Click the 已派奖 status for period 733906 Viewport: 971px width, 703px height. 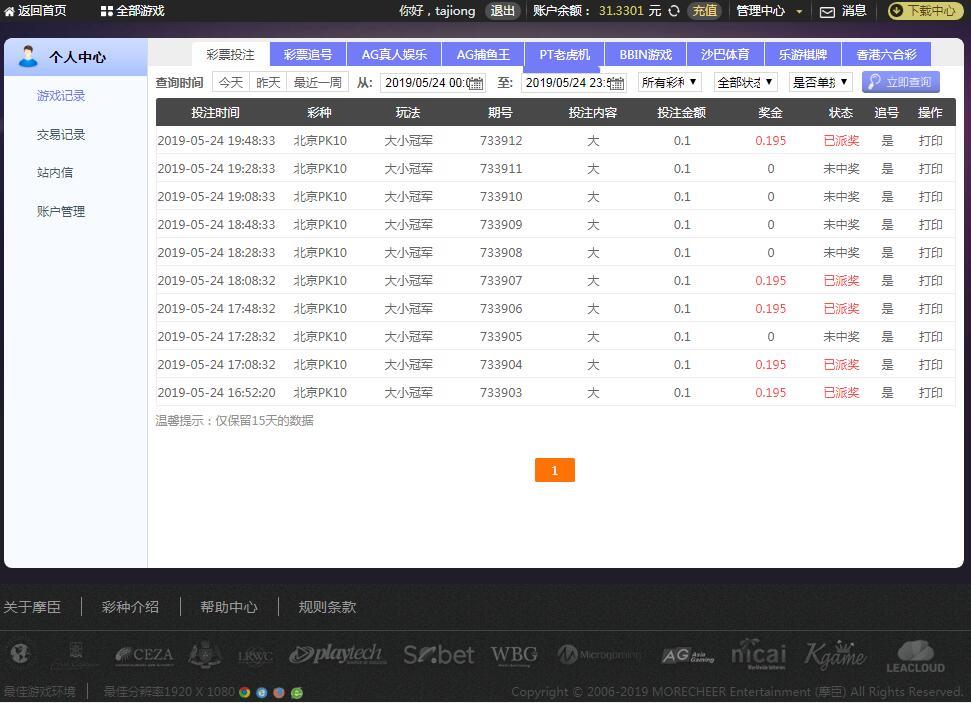click(x=841, y=308)
